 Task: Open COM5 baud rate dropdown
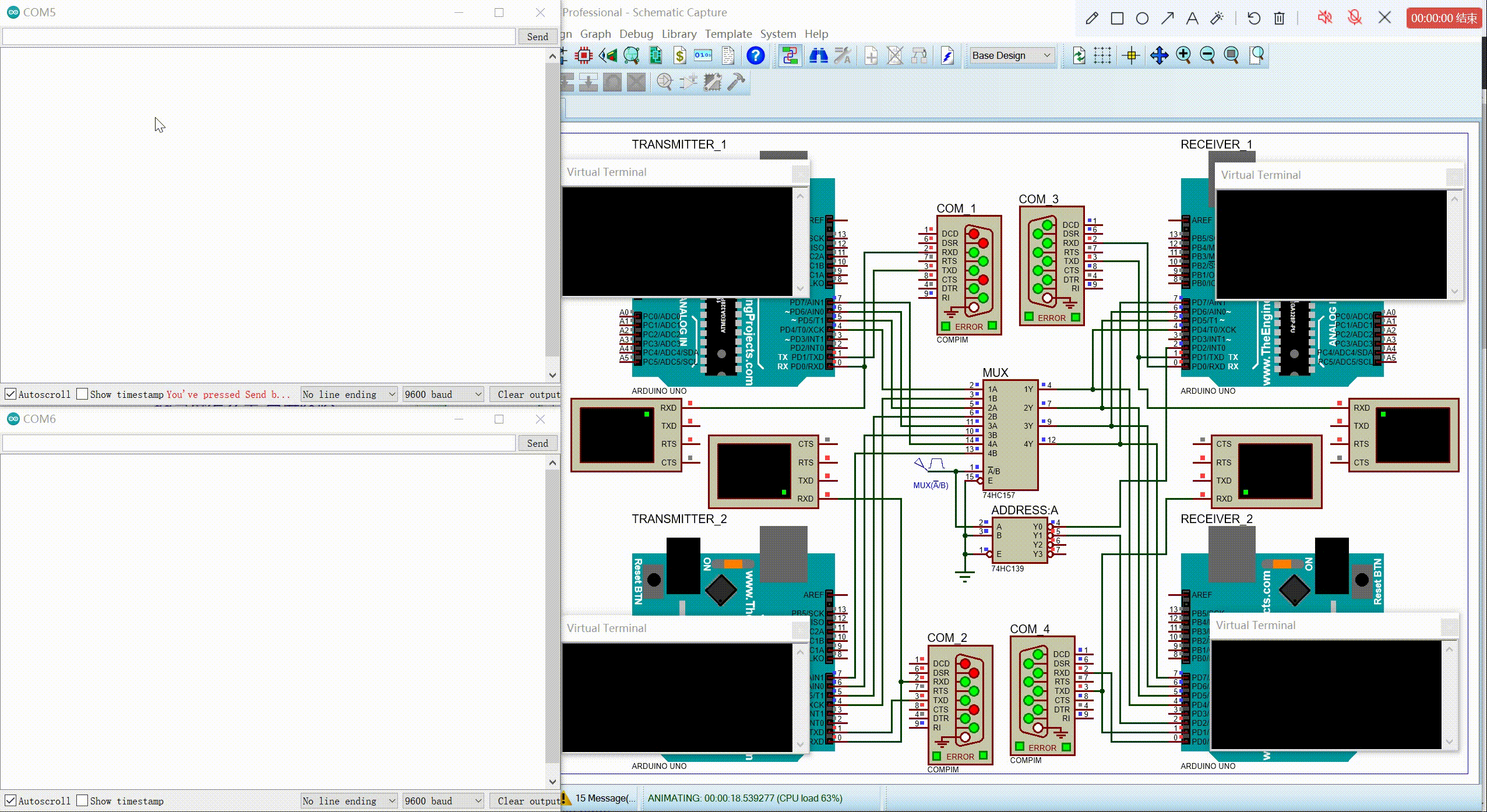pyautogui.click(x=443, y=394)
